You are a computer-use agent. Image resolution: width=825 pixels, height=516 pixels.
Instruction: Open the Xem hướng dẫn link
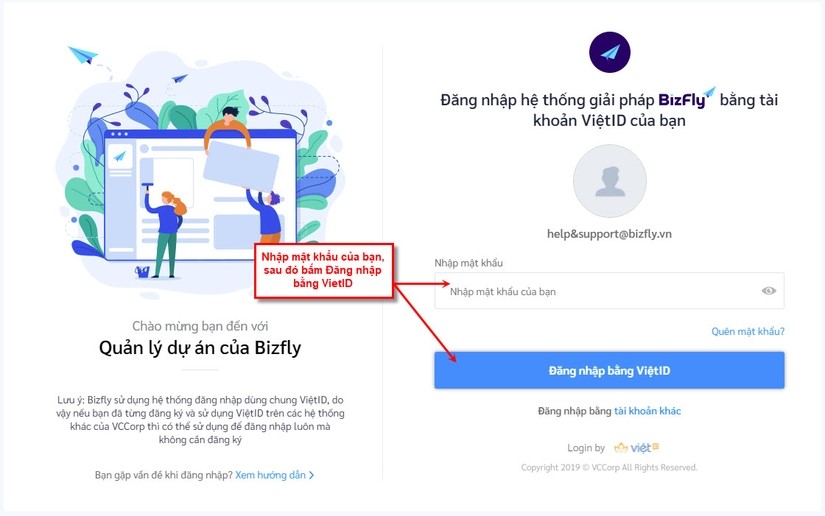[270, 475]
